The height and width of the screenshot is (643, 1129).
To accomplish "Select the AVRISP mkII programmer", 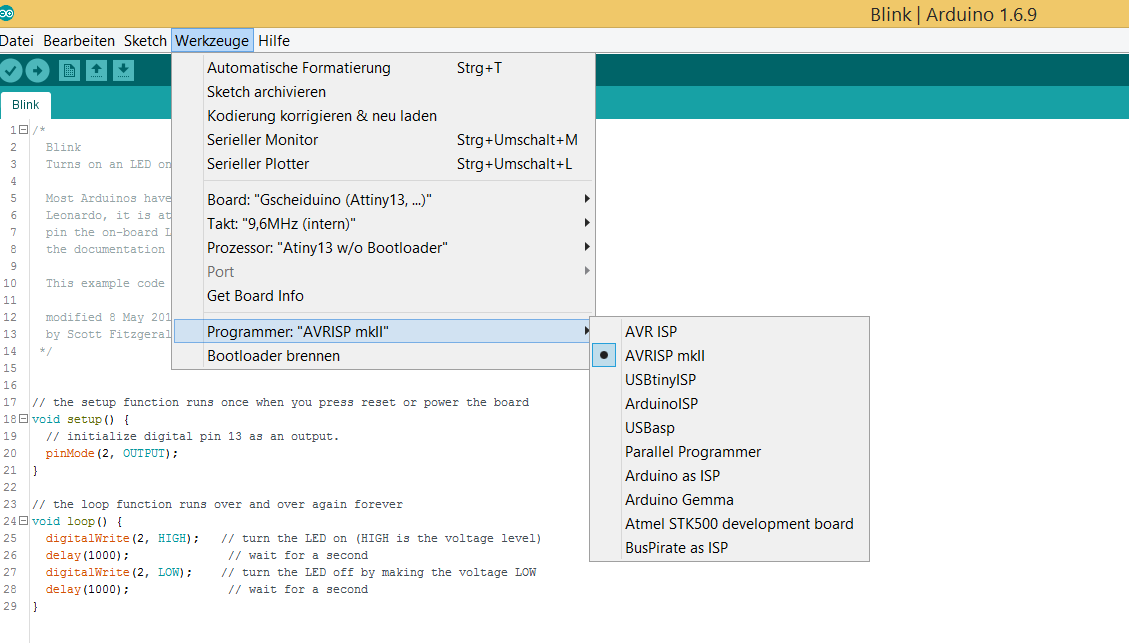I will (729, 356).
